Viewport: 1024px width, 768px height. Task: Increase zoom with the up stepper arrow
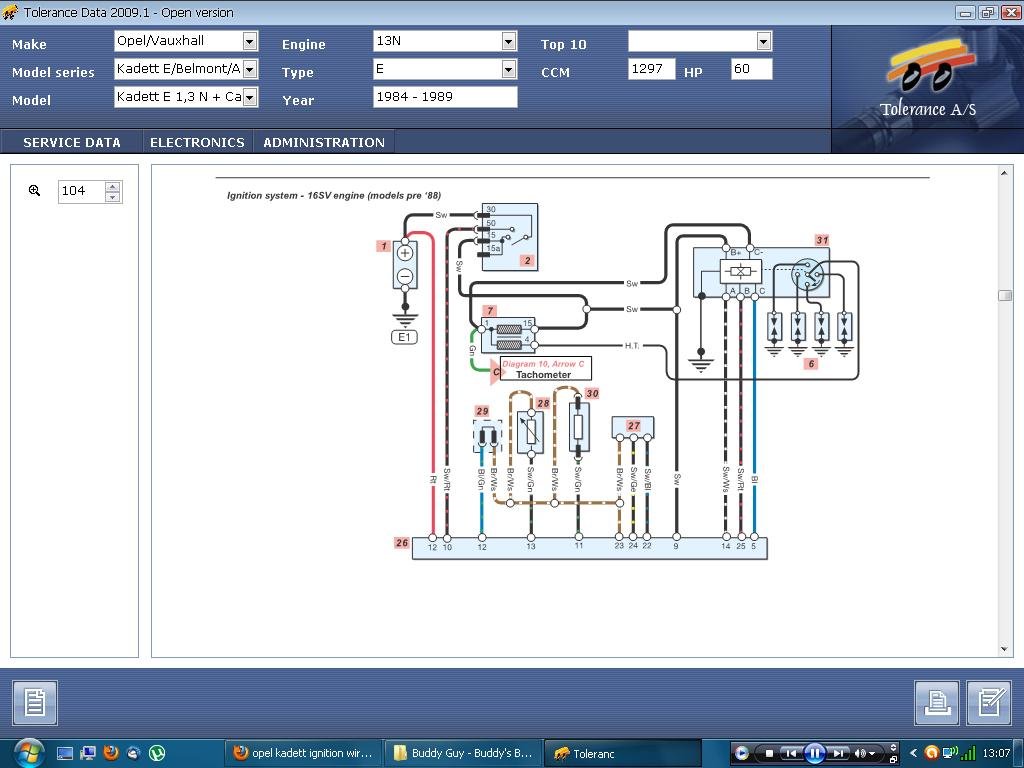point(113,186)
